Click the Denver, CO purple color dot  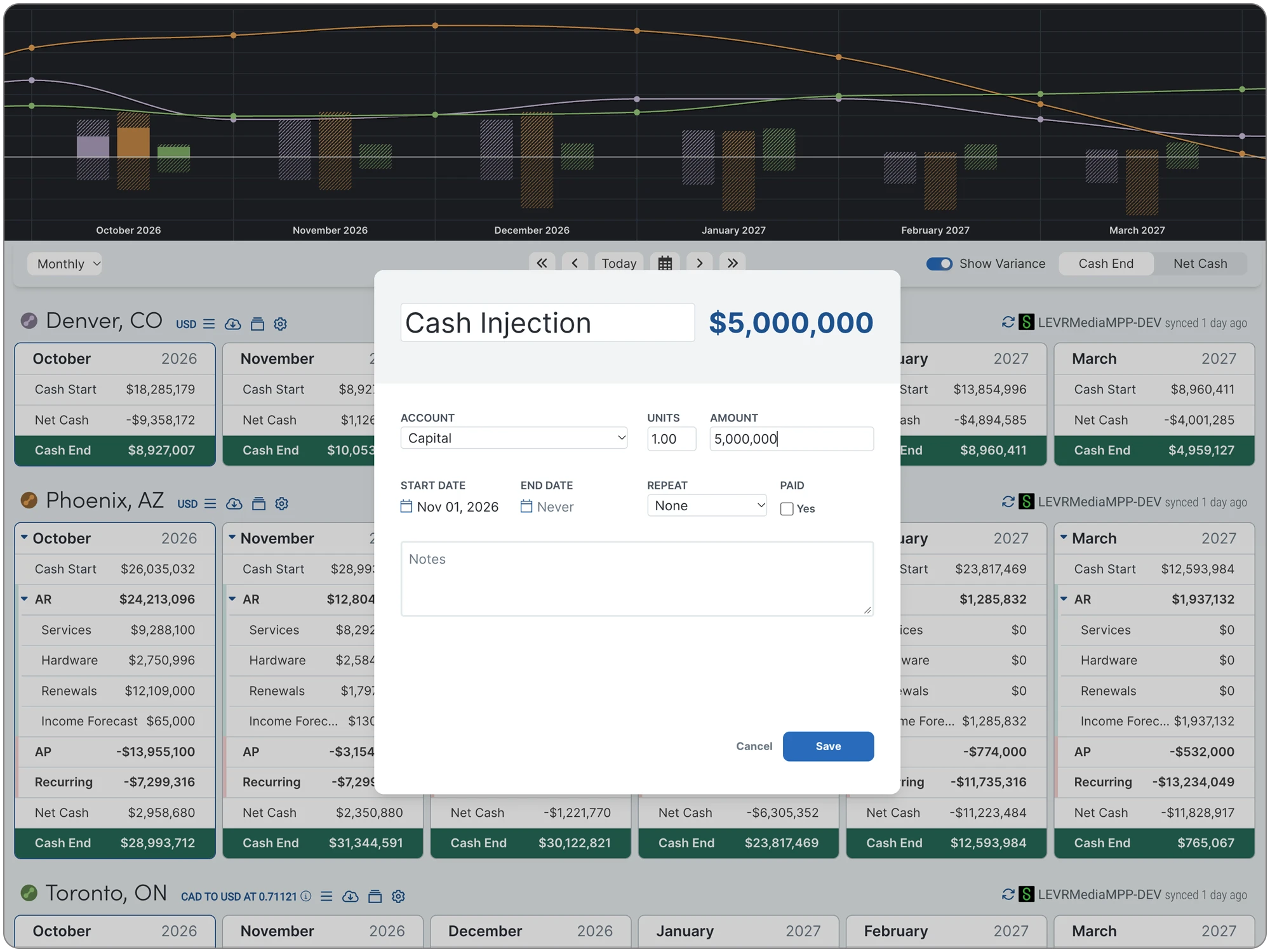click(x=29, y=321)
